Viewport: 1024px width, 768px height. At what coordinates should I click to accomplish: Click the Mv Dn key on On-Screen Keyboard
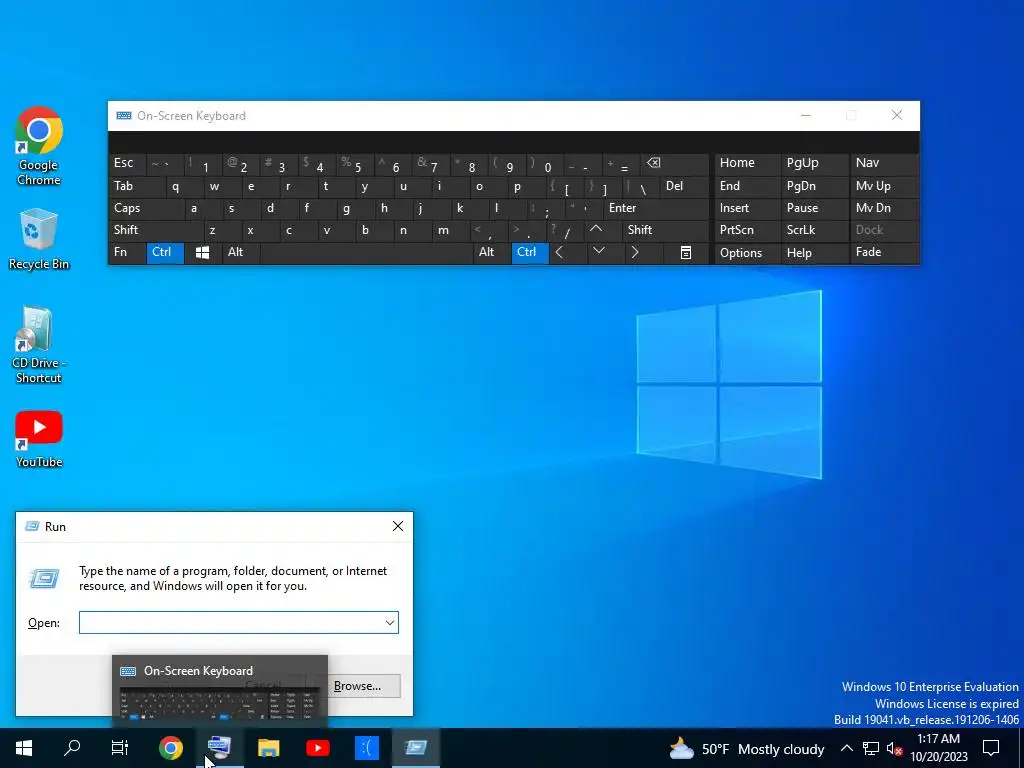[x=884, y=208]
